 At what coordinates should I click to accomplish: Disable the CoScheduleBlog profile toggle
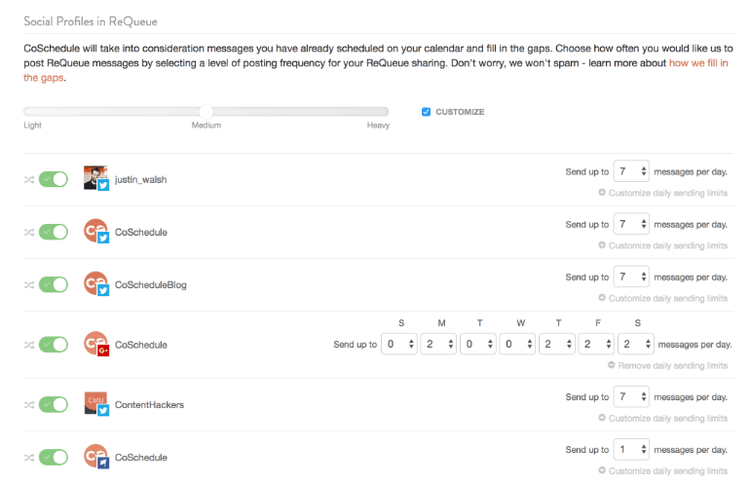pyautogui.click(x=54, y=285)
